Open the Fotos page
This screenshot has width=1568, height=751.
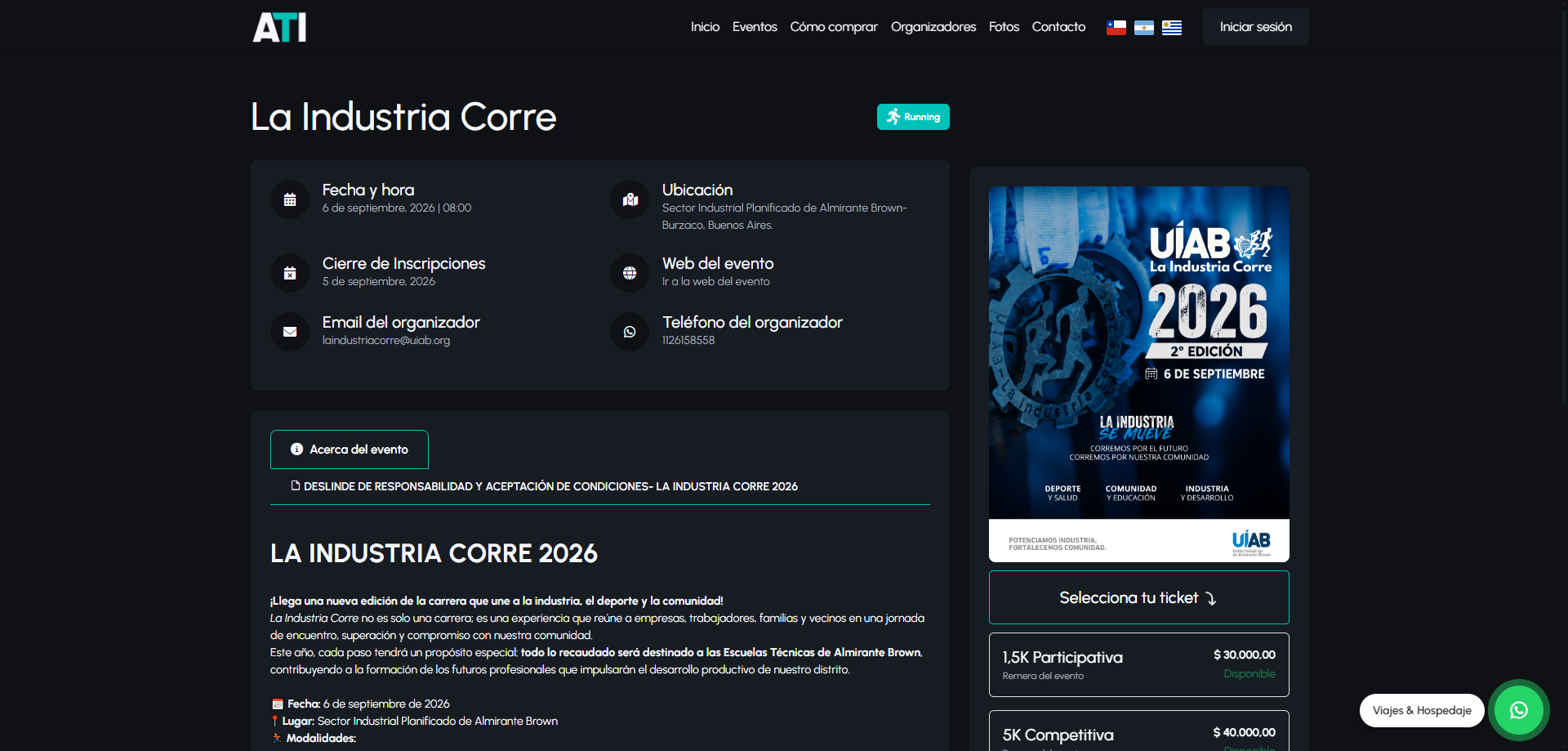click(1004, 27)
